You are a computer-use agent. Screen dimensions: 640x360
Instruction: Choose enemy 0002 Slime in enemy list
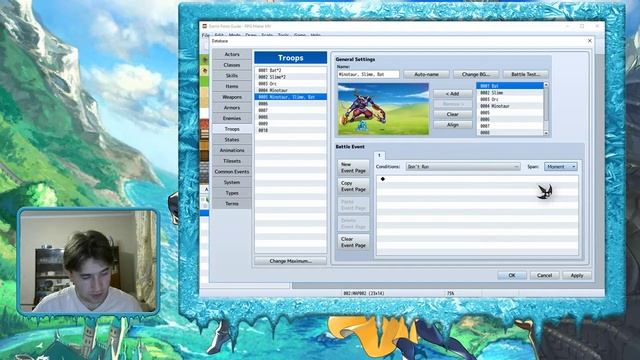click(510, 93)
